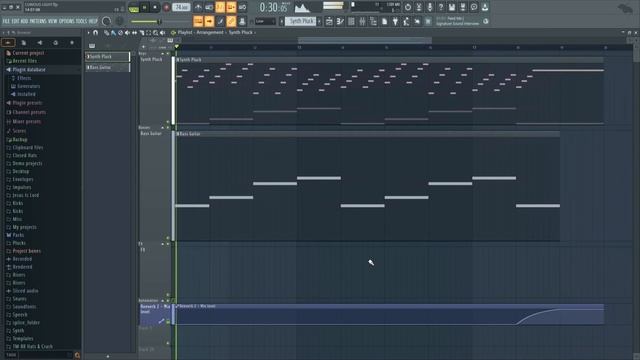Click the download content library icon
Viewport: 640px width, 360px height.
pyautogui.click(x=485, y=7)
